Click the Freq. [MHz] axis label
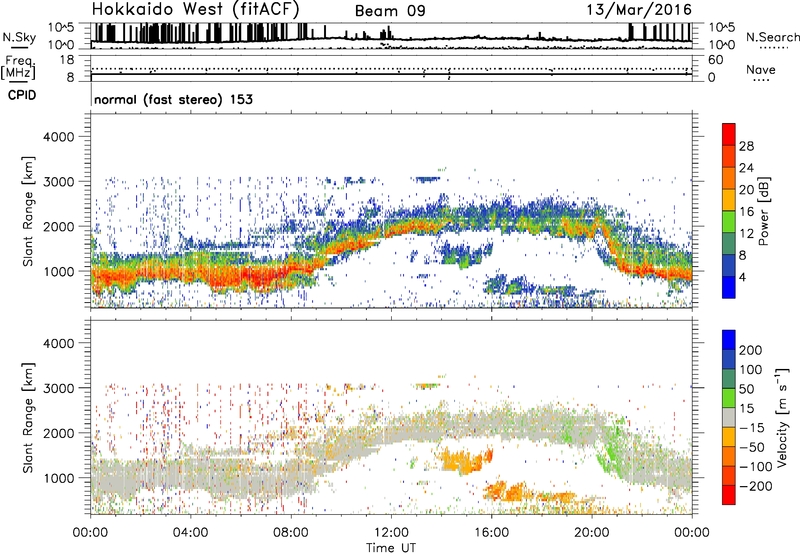The image size is (800, 554). pos(19,67)
